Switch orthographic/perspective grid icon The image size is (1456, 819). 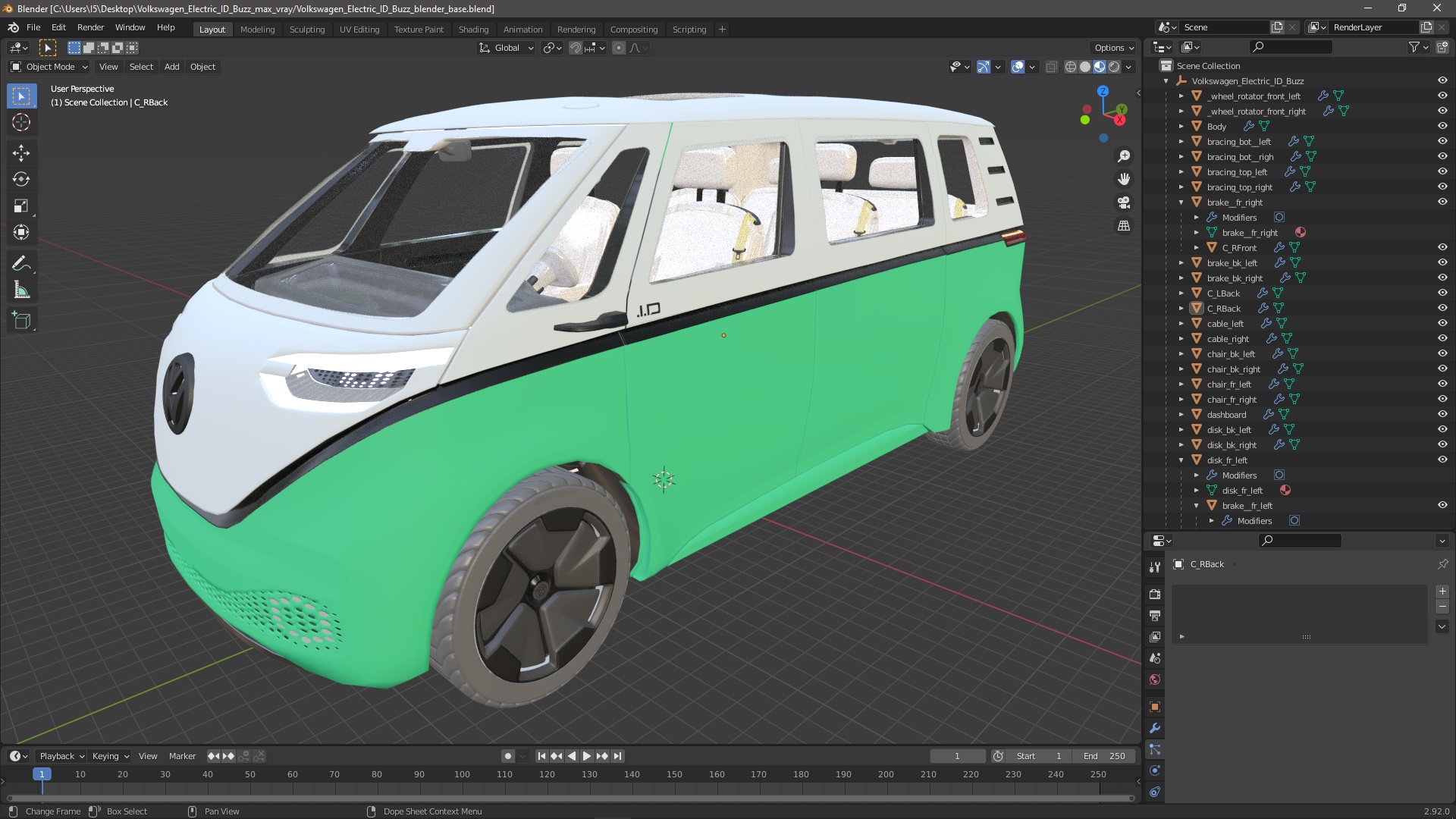1124,226
